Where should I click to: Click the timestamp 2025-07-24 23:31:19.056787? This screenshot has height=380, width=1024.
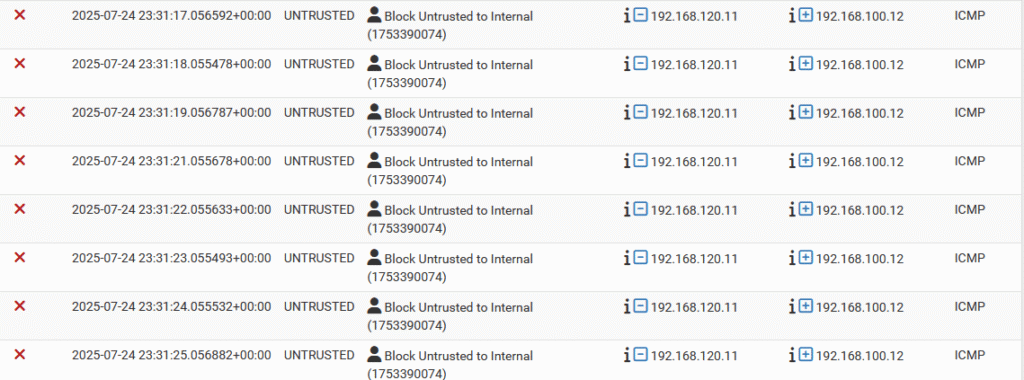click(x=171, y=112)
